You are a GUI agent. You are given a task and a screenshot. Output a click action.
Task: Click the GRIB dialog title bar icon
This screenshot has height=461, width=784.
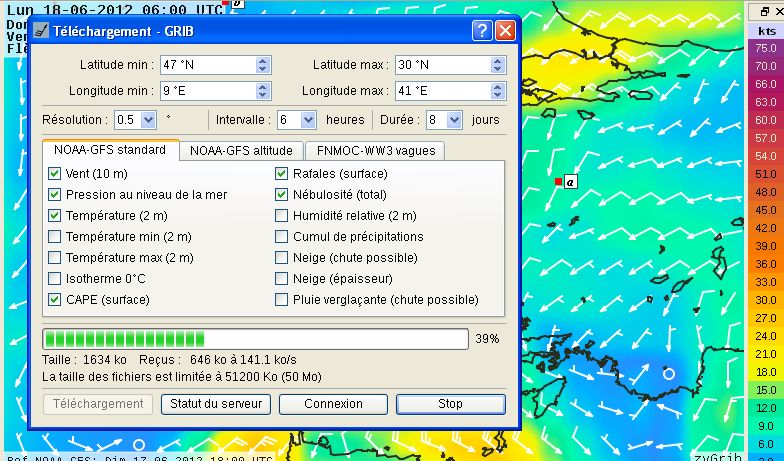click(39, 30)
